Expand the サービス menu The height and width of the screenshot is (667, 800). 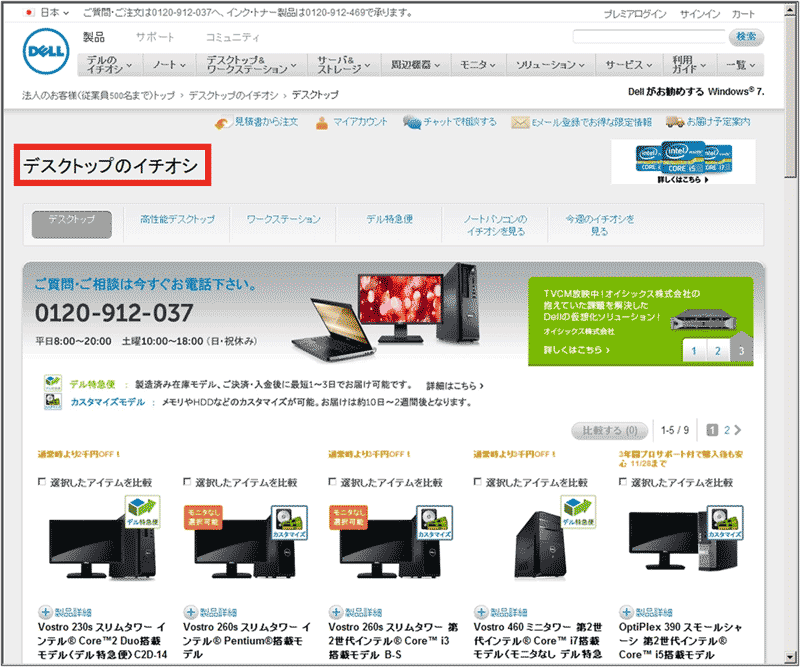(x=629, y=65)
